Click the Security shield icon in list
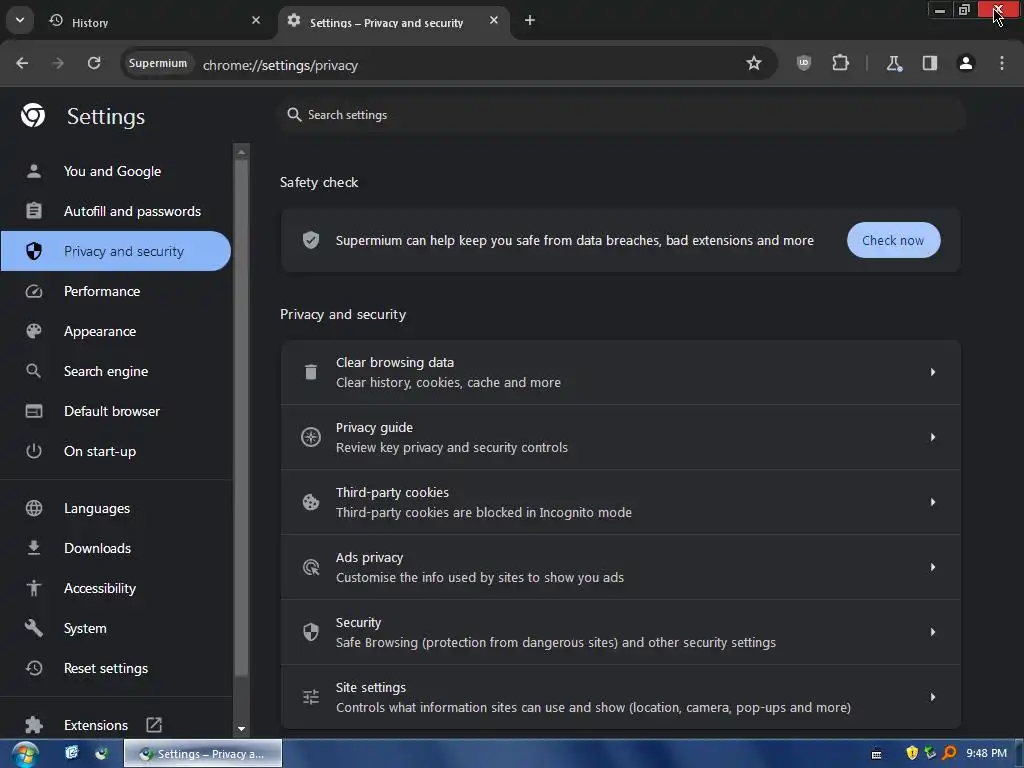The width and height of the screenshot is (1024, 768). coord(311,632)
